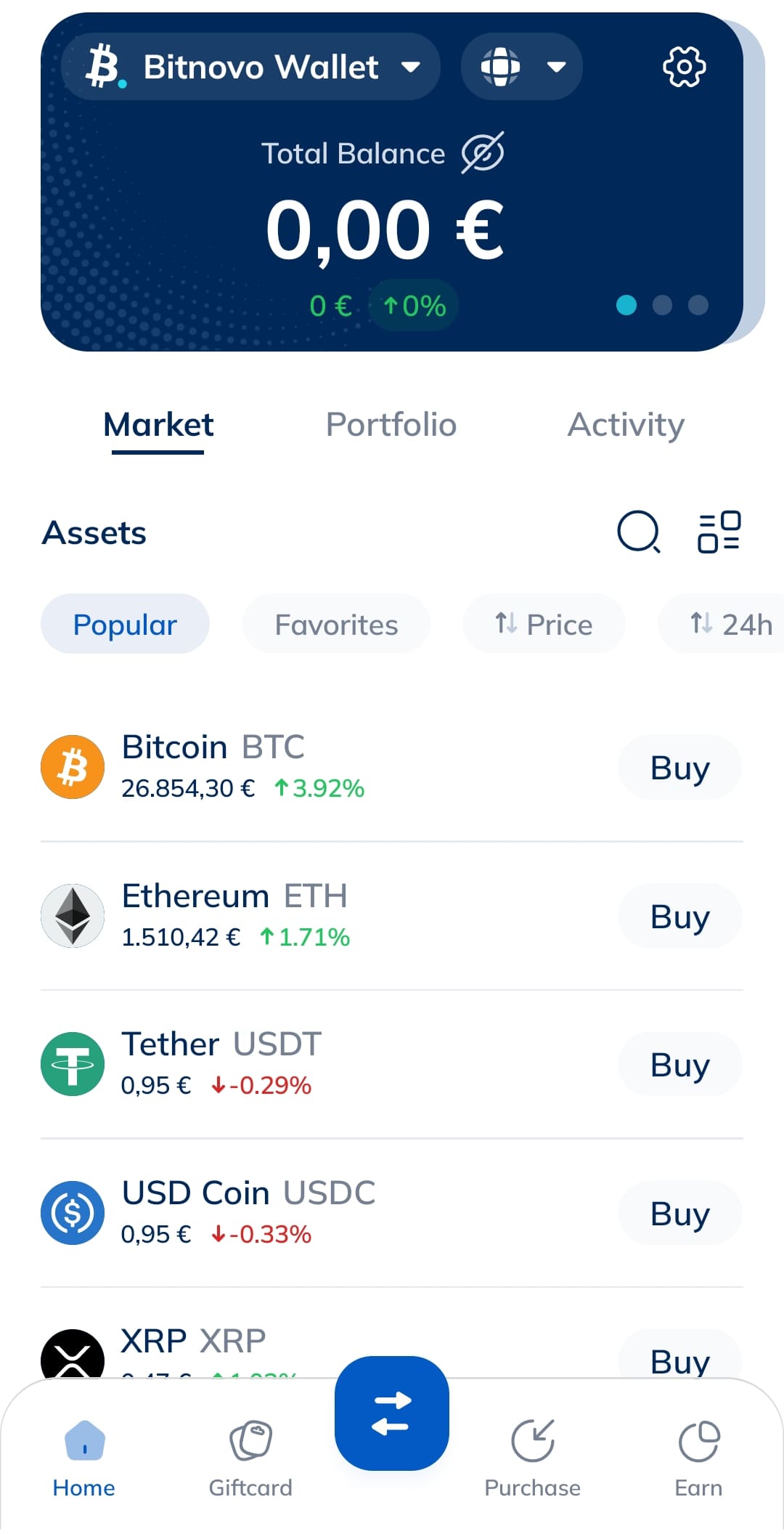The height and width of the screenshot is (1534, 784).
Task: Buy Ethereum using its Buy button
Action: (679, 917)
